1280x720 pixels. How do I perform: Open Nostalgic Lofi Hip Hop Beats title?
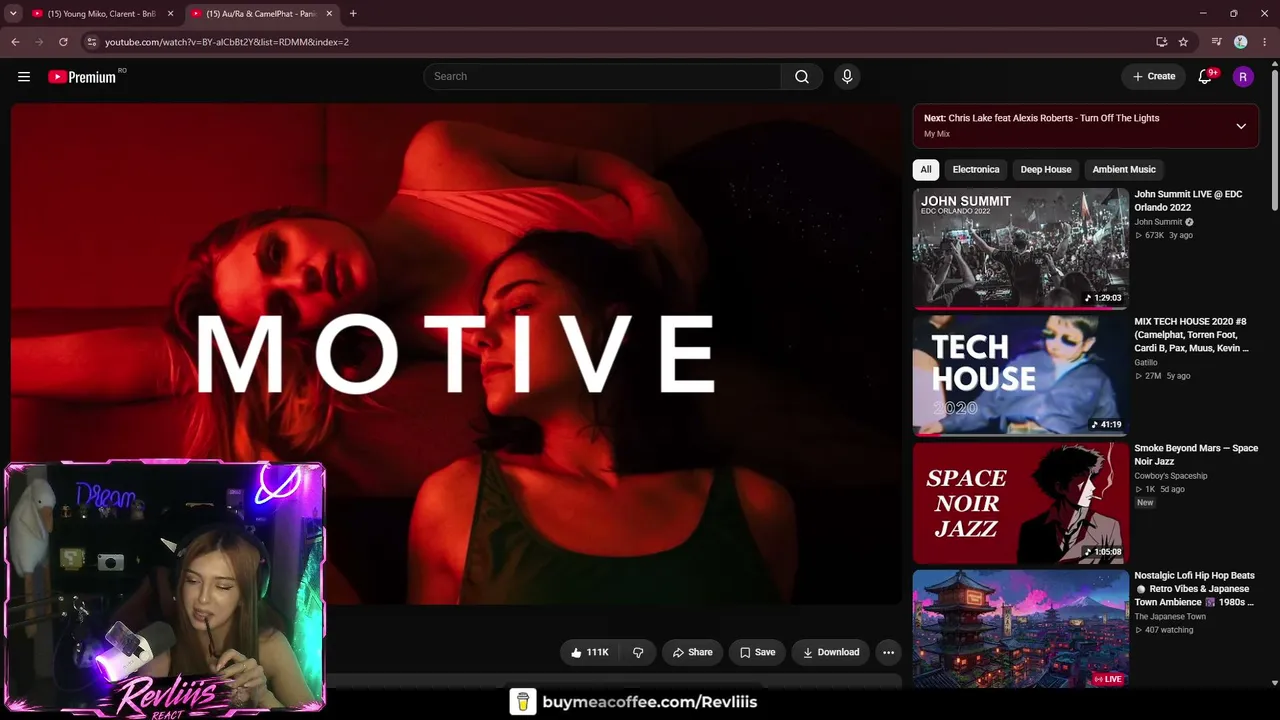tap(1194, 589)
